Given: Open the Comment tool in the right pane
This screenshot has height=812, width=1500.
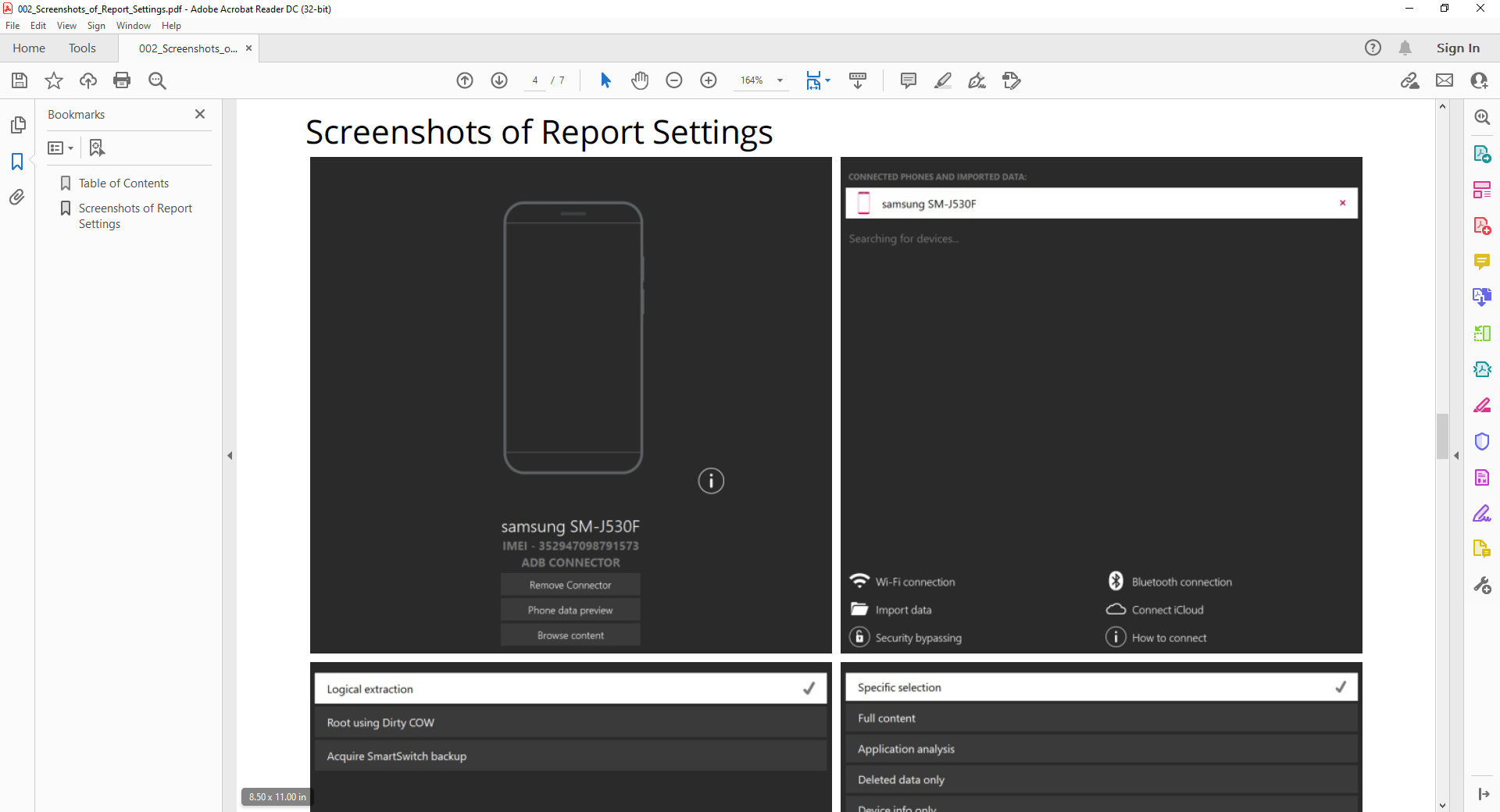Looking at the screenshot, I should point(1482,262).
